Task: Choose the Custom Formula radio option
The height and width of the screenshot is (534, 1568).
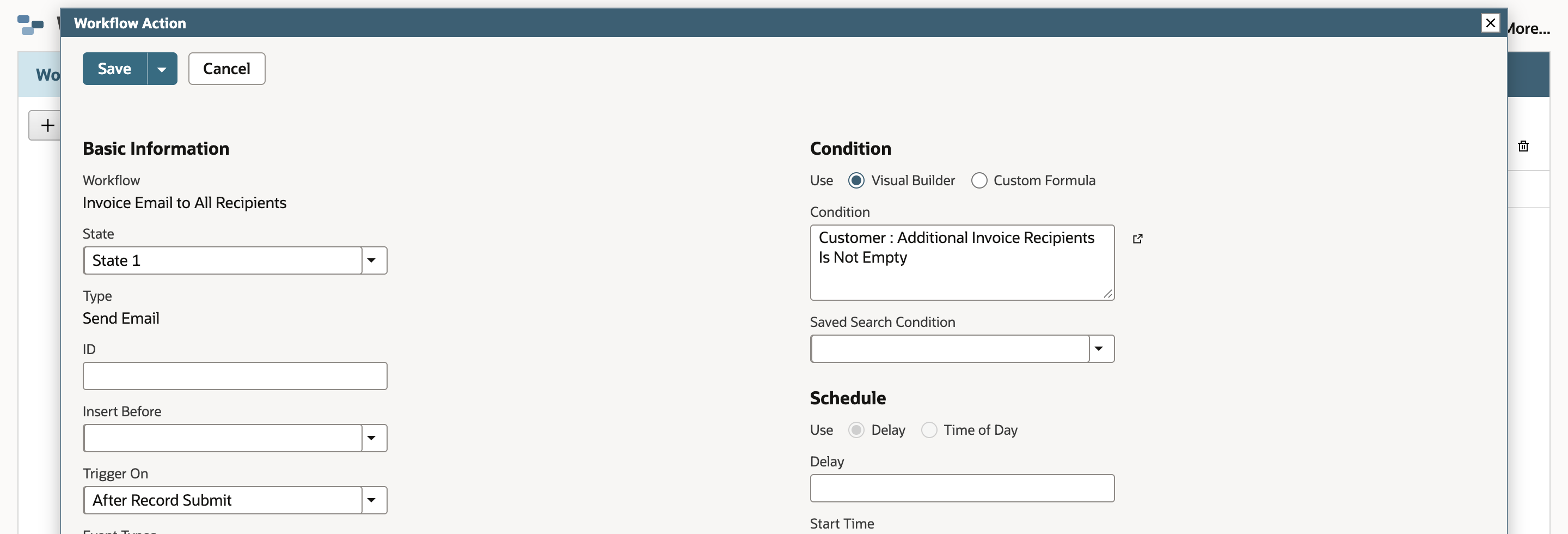Action: click(x=979, y=181)
